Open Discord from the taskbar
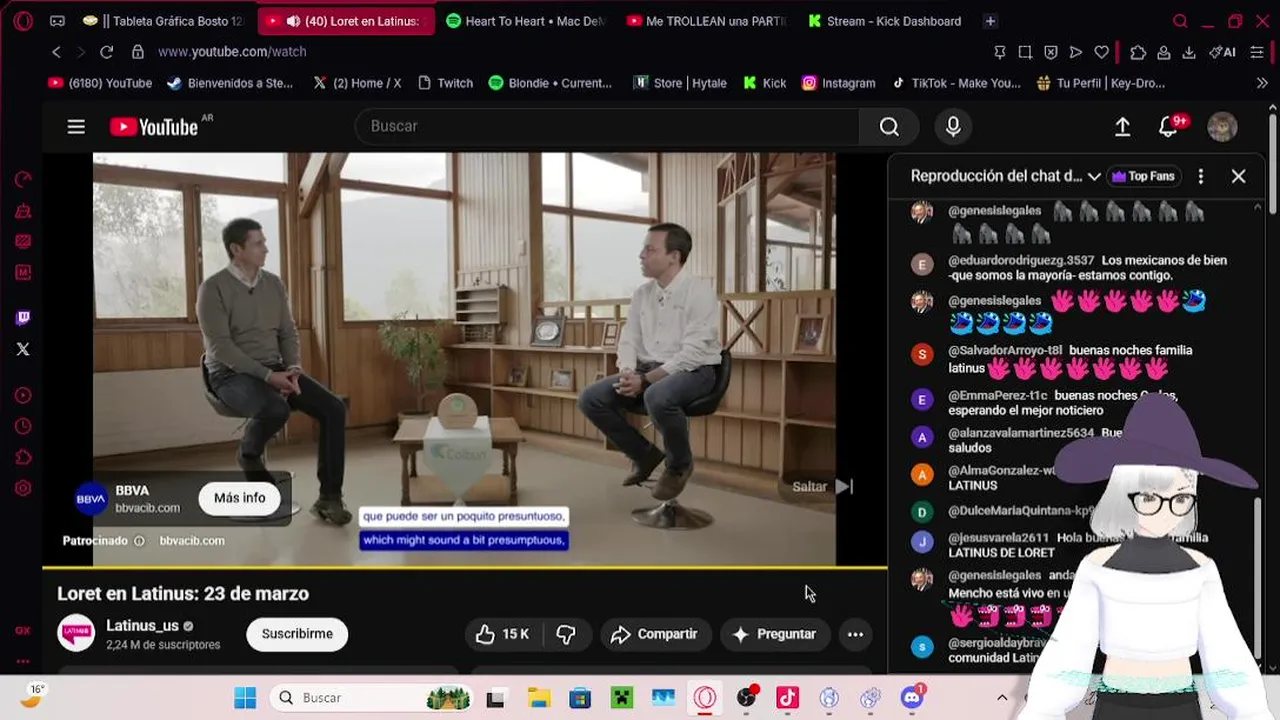The image size is (1280, 720). 912,698
